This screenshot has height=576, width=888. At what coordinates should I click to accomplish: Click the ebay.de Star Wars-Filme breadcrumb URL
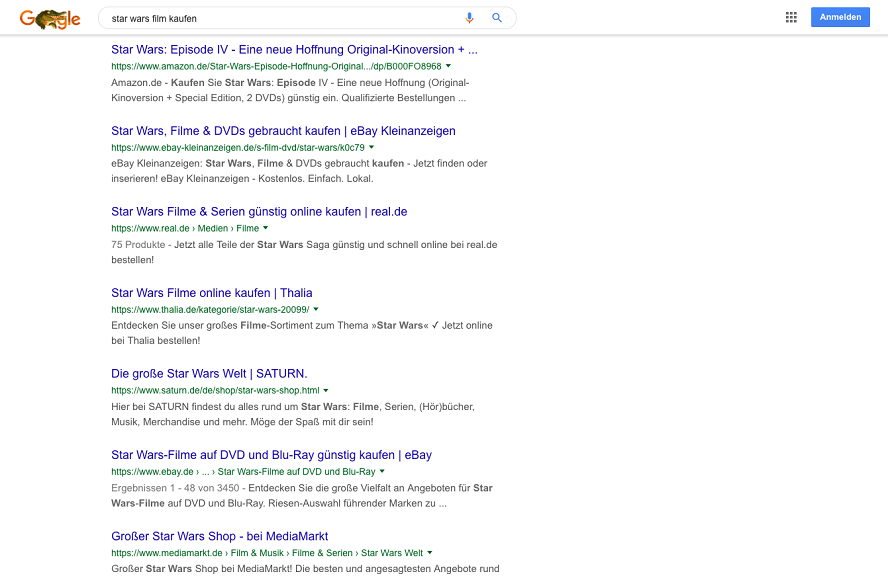(x=243, y=471)
